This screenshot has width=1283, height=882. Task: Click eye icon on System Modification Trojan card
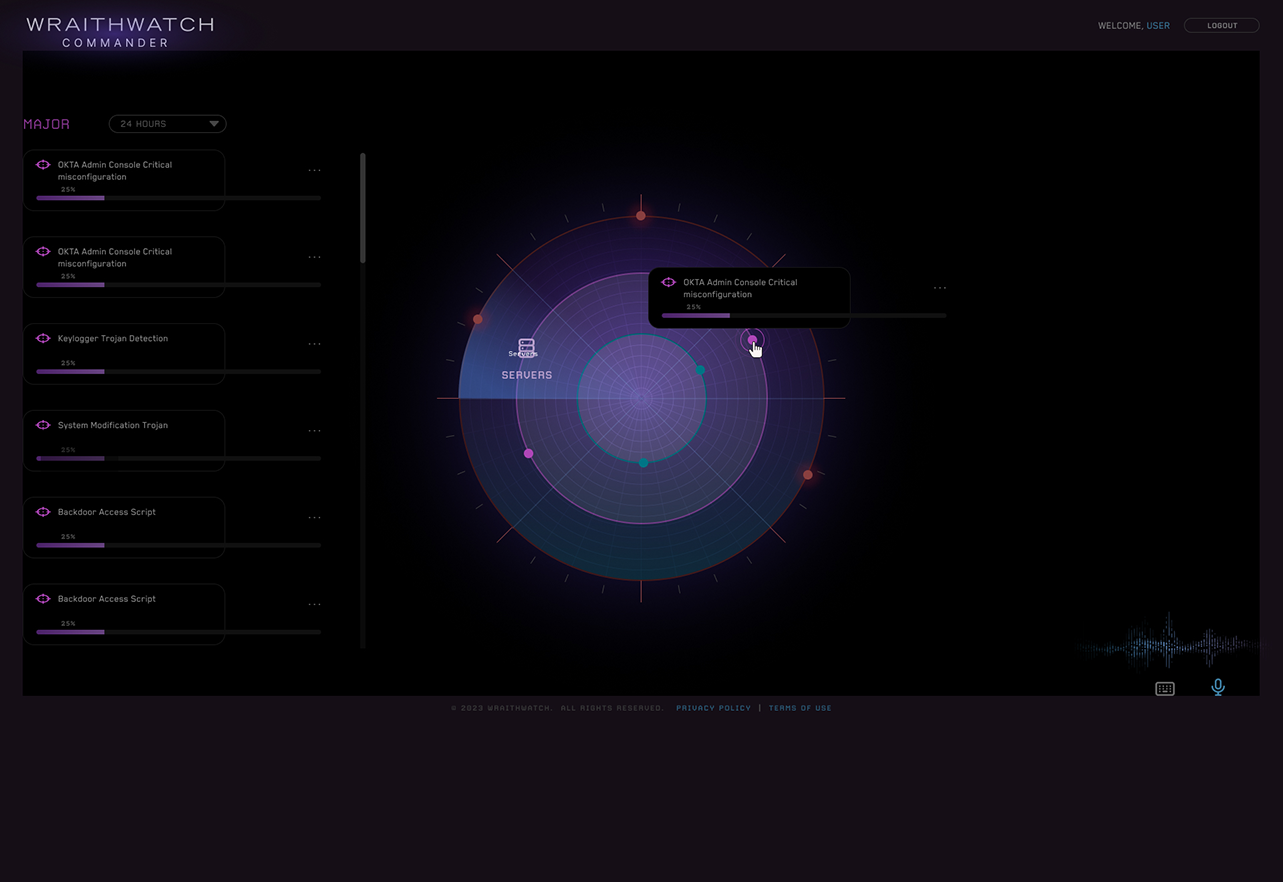(x=43, y=425)
